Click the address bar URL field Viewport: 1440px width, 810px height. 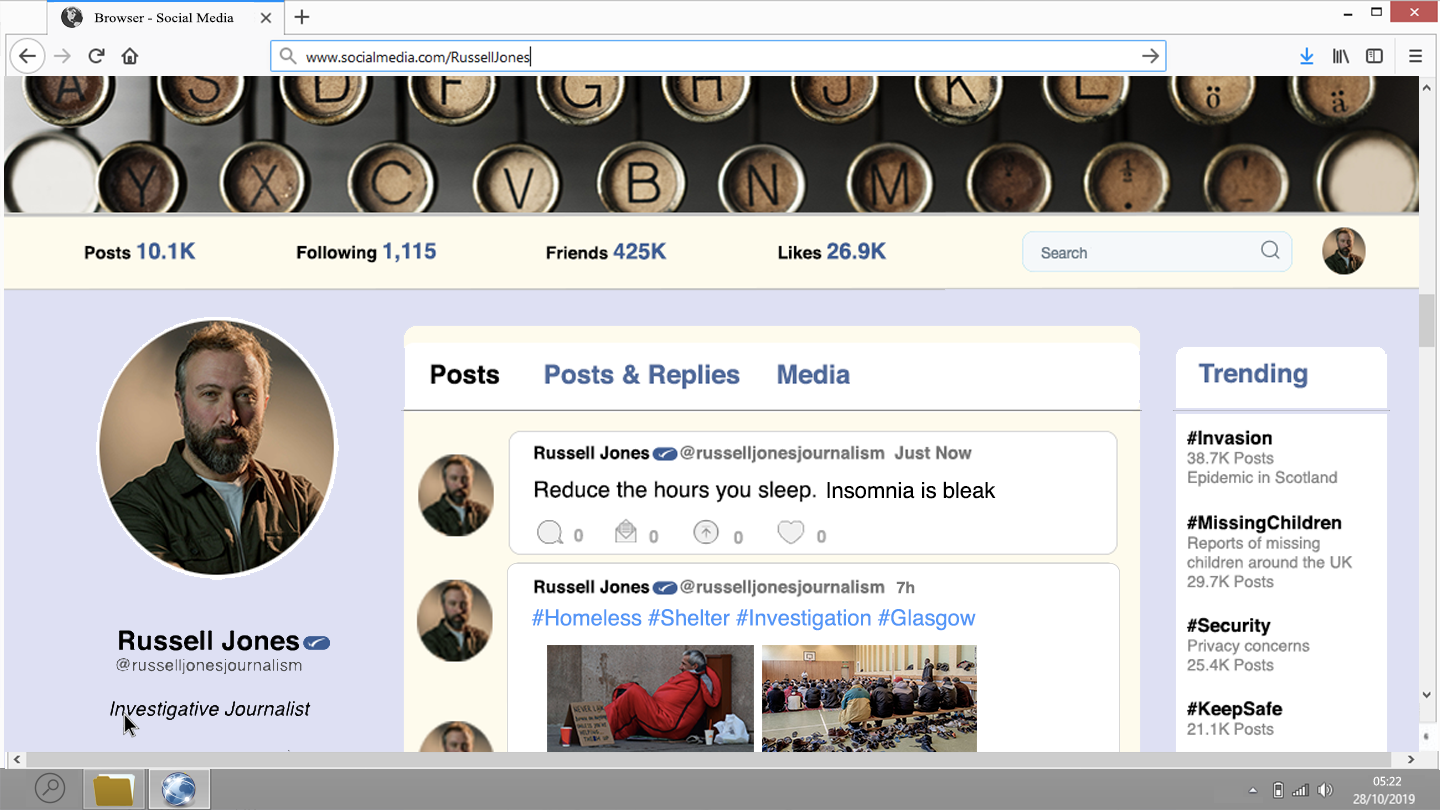(718, 56)
